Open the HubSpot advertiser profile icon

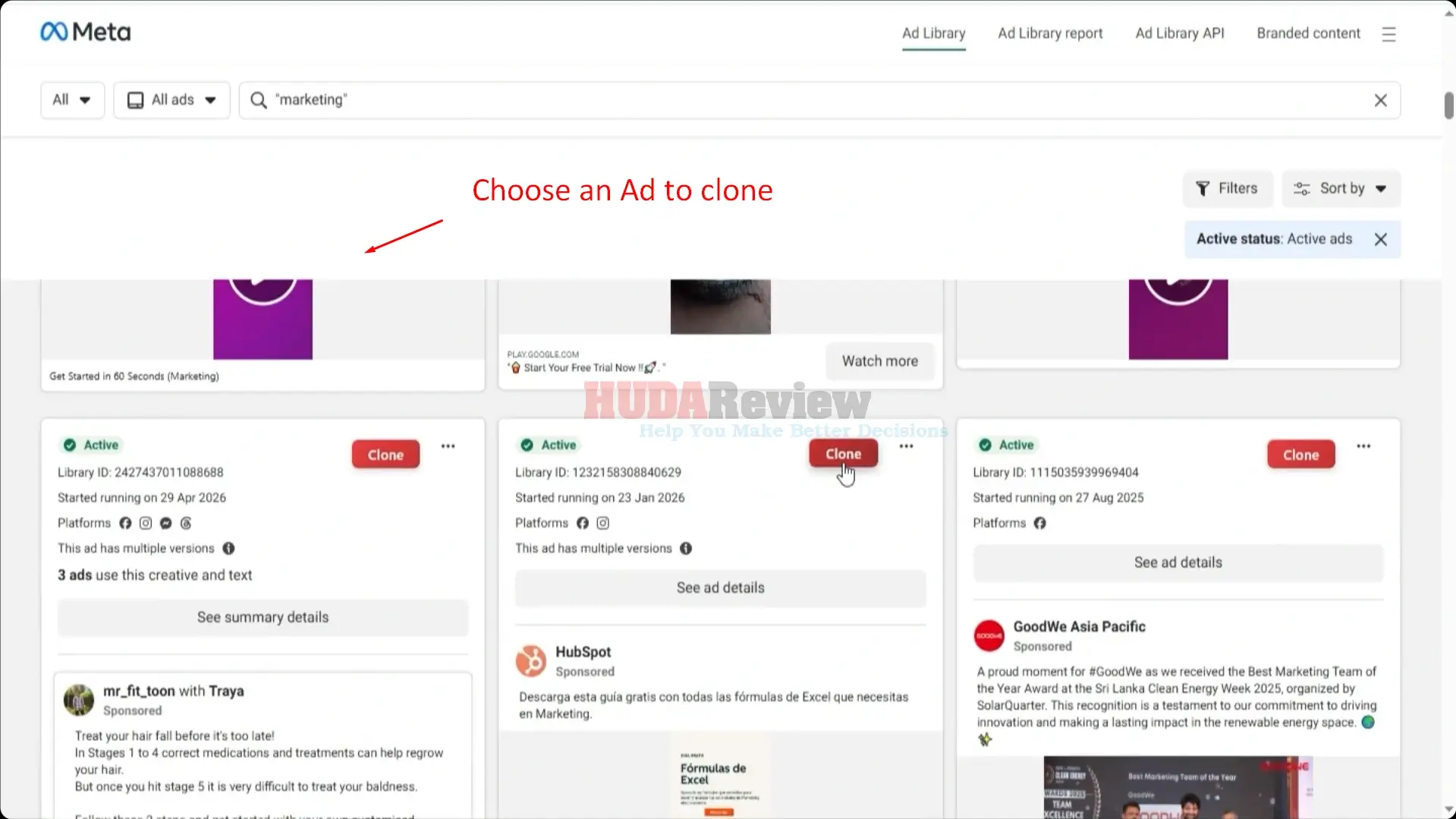531,660
